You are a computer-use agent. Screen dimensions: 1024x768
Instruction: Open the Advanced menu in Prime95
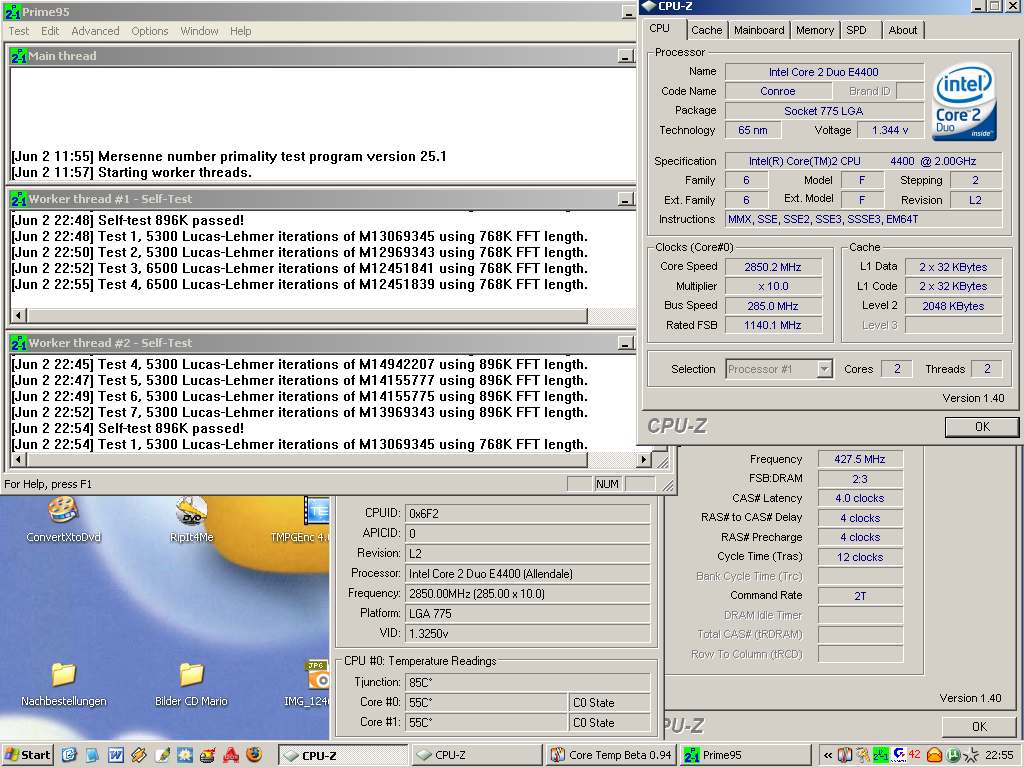coord(95,31)
